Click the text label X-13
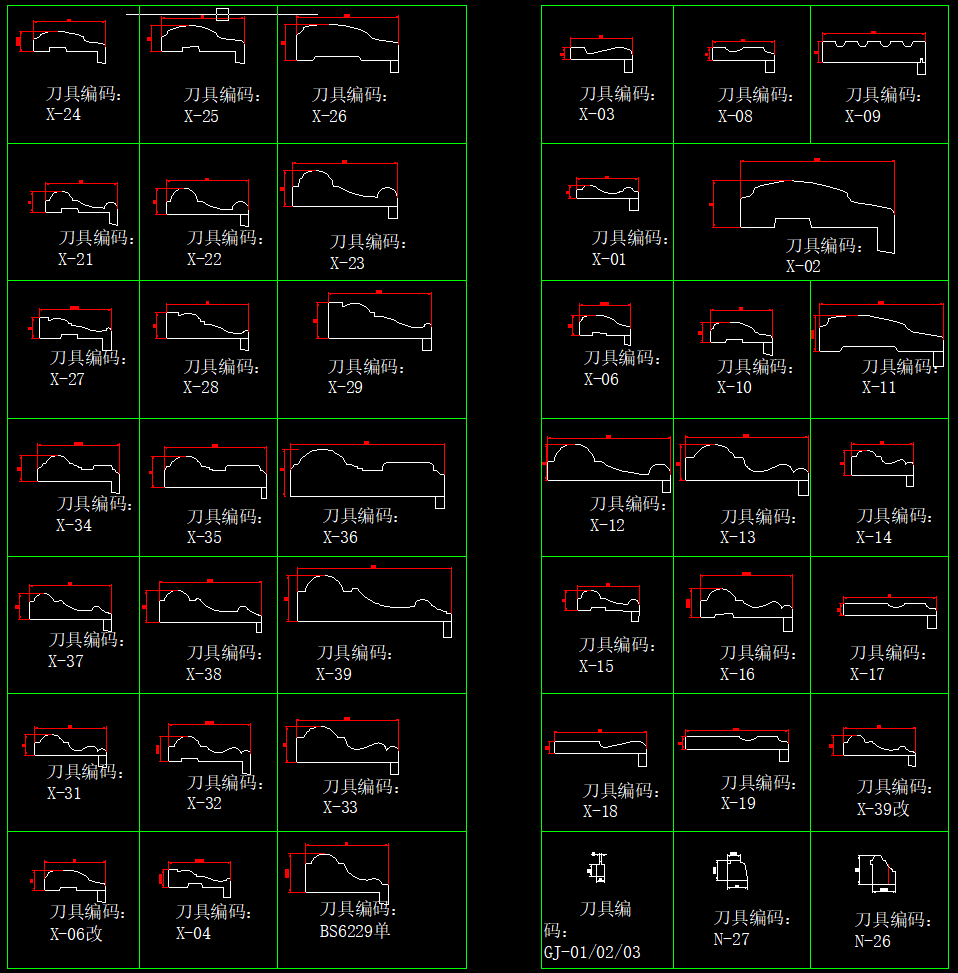Screen dimensions: 958x973 click(738, 537)
